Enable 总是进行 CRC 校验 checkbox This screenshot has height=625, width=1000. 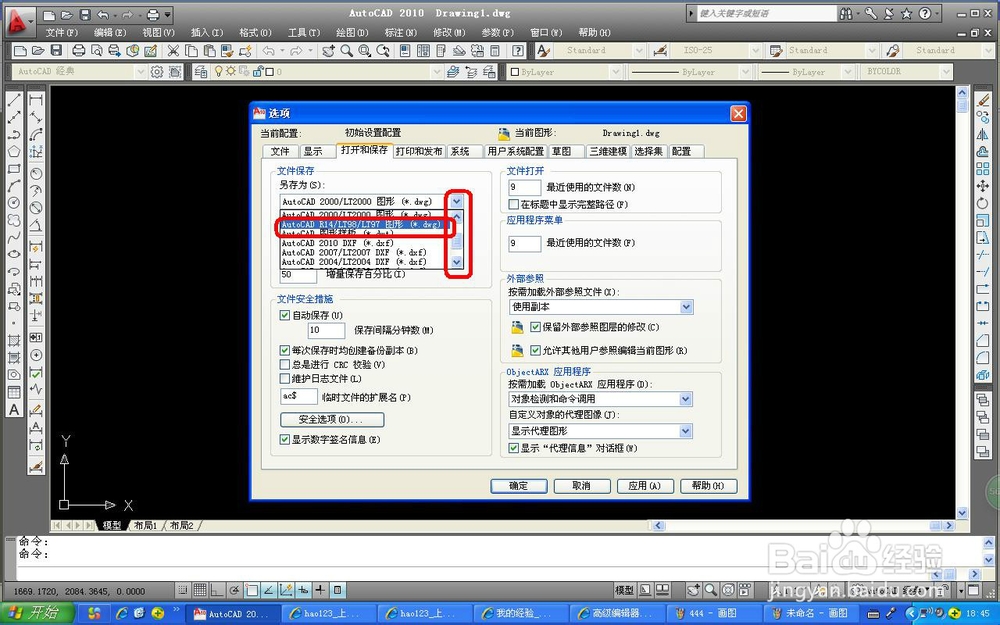[x=285, y=364]
